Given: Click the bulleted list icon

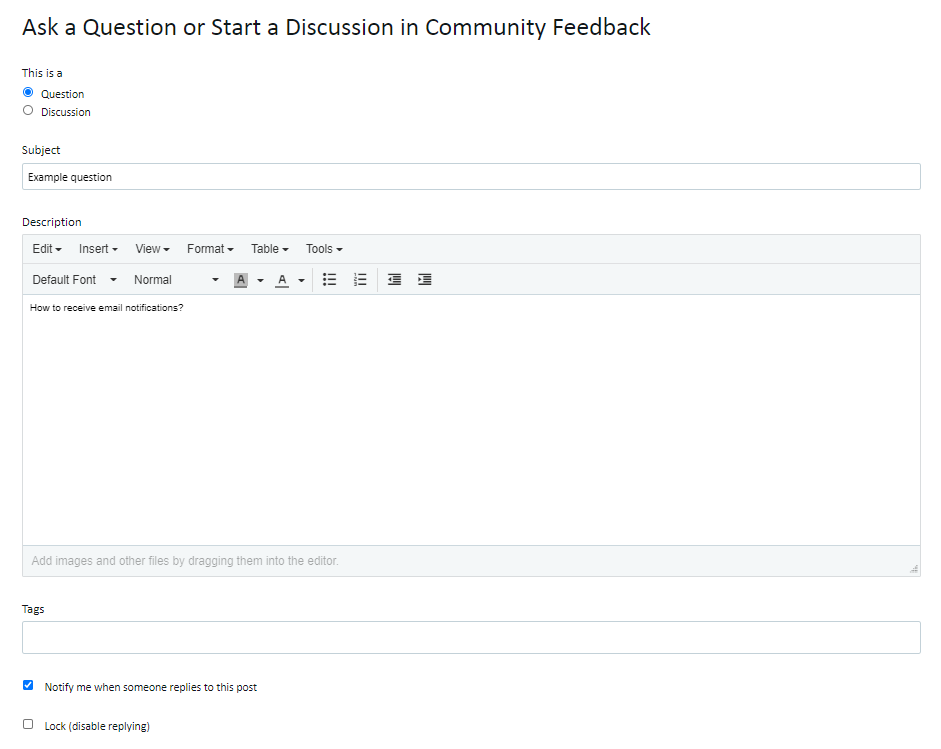Looking at the screenshot, I should click(x=329, y=280).
